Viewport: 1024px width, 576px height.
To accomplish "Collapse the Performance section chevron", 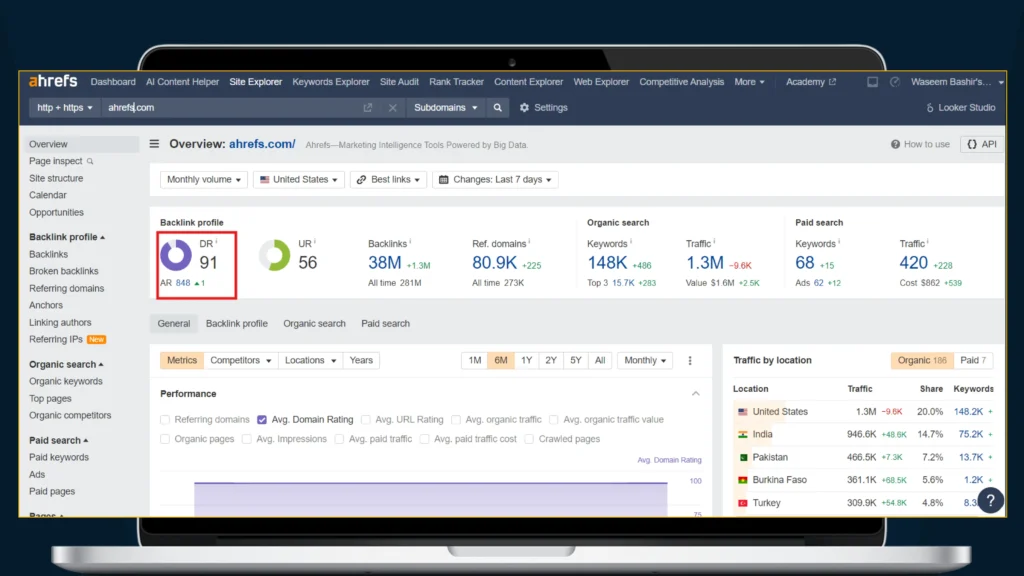I will click(x=696, y=394).
